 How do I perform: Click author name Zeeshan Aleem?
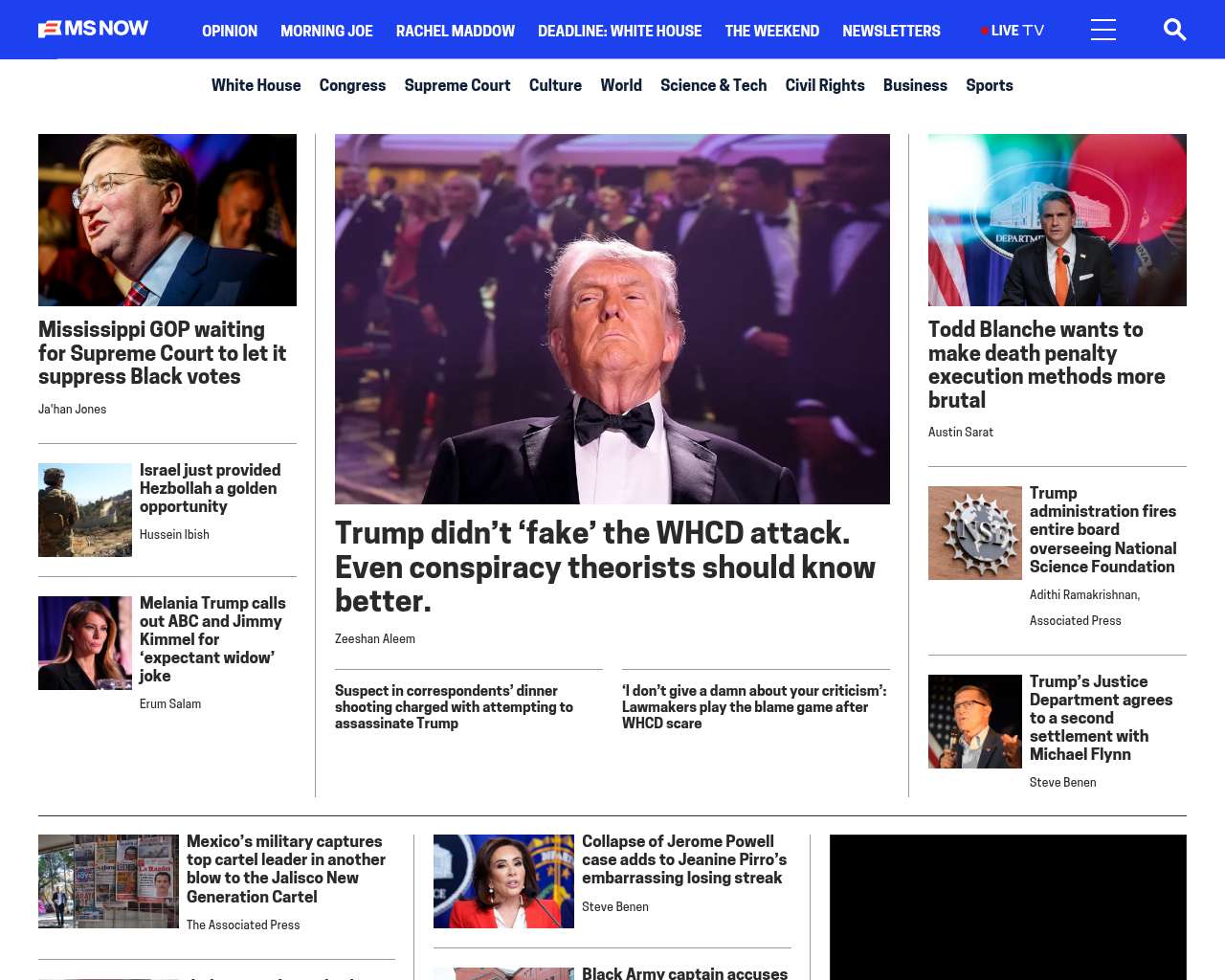tap(375, 638)
